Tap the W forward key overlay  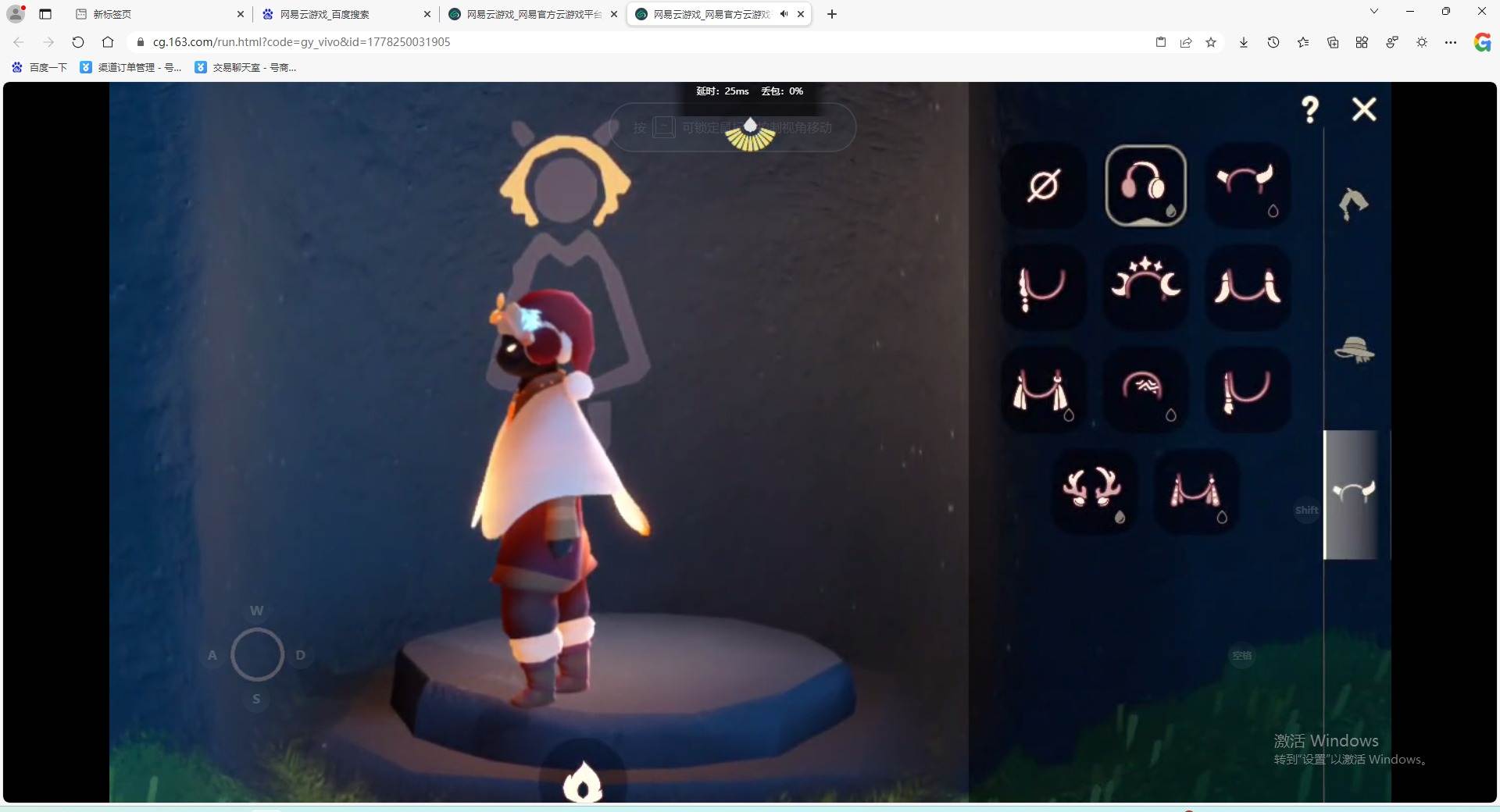click(x=256, y=611)
